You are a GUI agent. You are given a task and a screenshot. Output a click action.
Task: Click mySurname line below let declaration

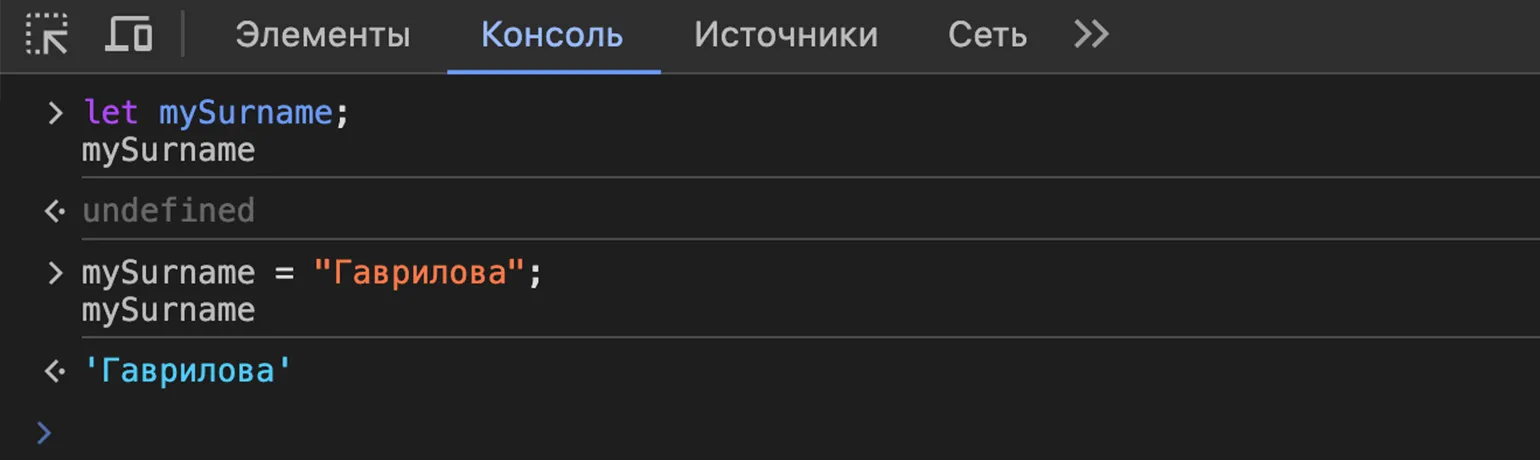[168, 151]
